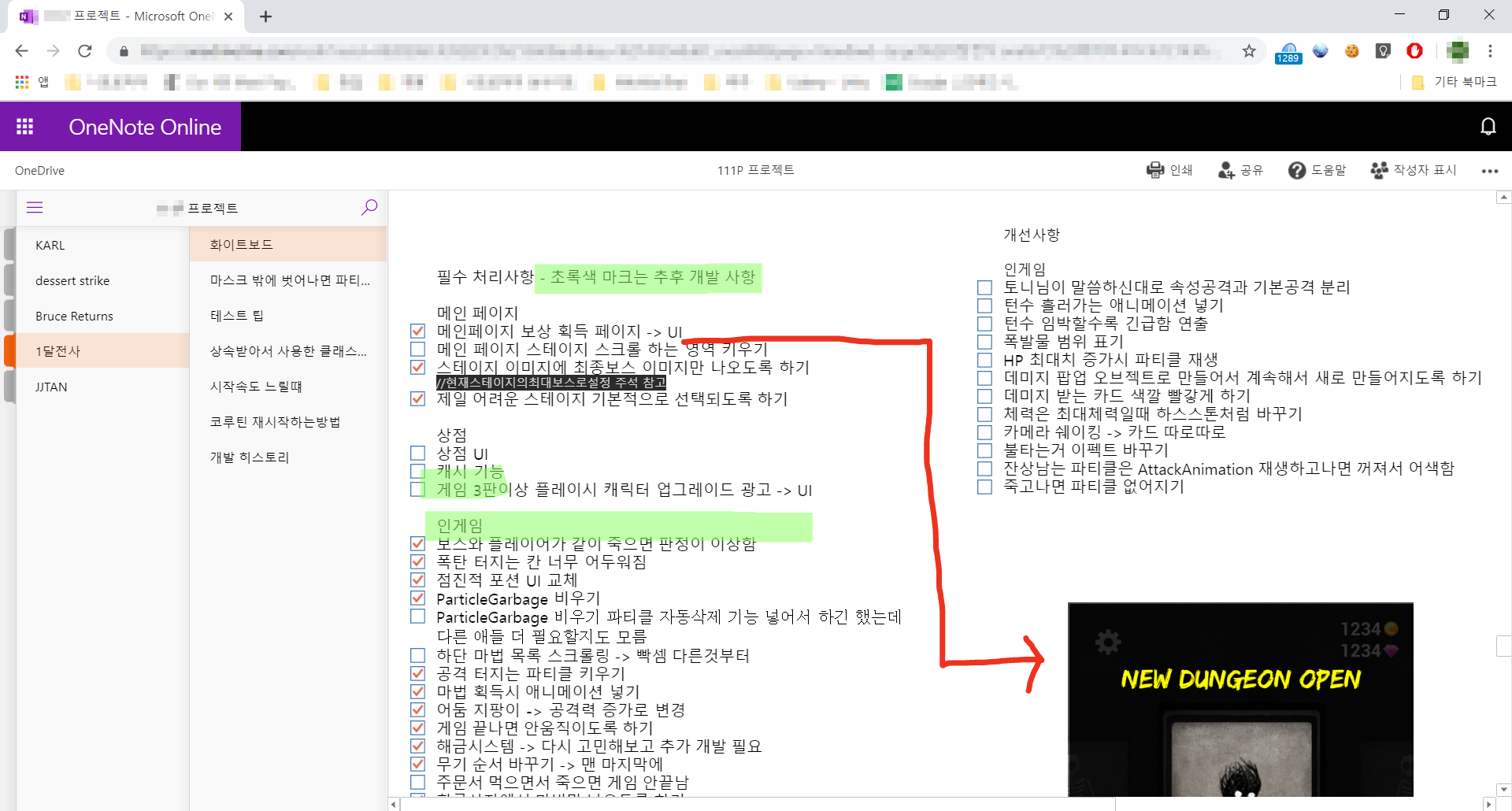This screenshot has height=811, width=1512.
Task: Click the red Opera-like extension icon
Action: [x=1415, y=51]
